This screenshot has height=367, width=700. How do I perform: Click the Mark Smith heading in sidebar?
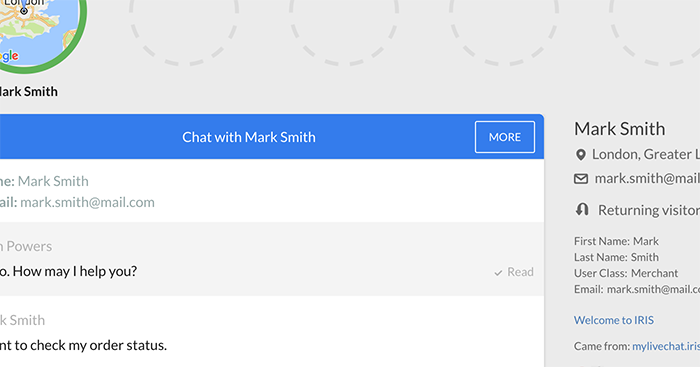[x=619, y=129]
